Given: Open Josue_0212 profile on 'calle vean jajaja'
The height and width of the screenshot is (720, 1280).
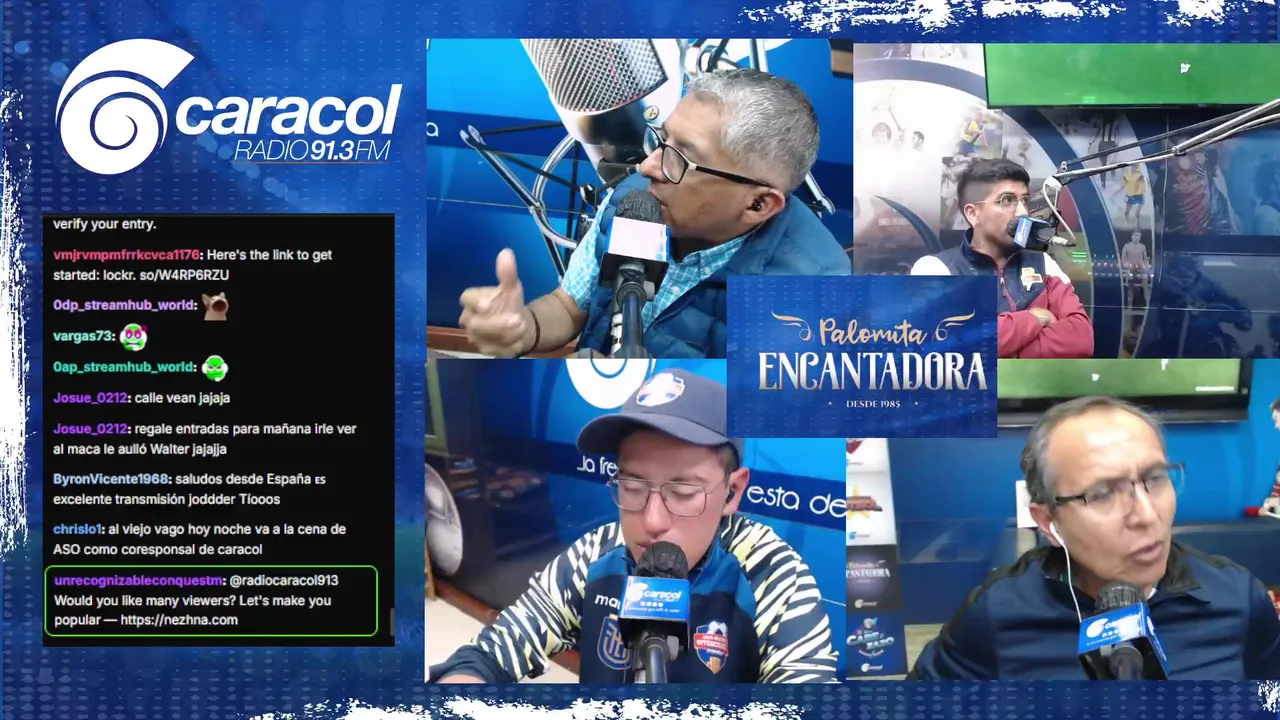Looking at the screenshot, I should (90, 398).
